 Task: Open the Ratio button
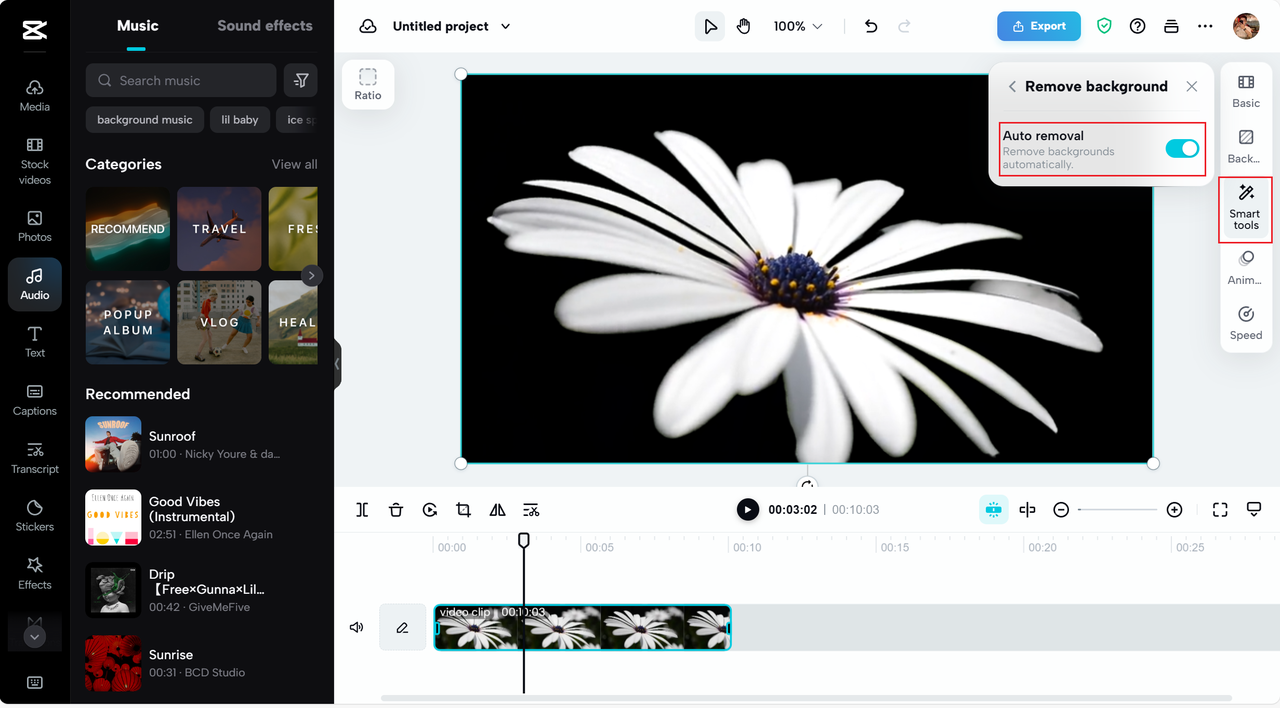pyautogui.click(x=368, y=84)
